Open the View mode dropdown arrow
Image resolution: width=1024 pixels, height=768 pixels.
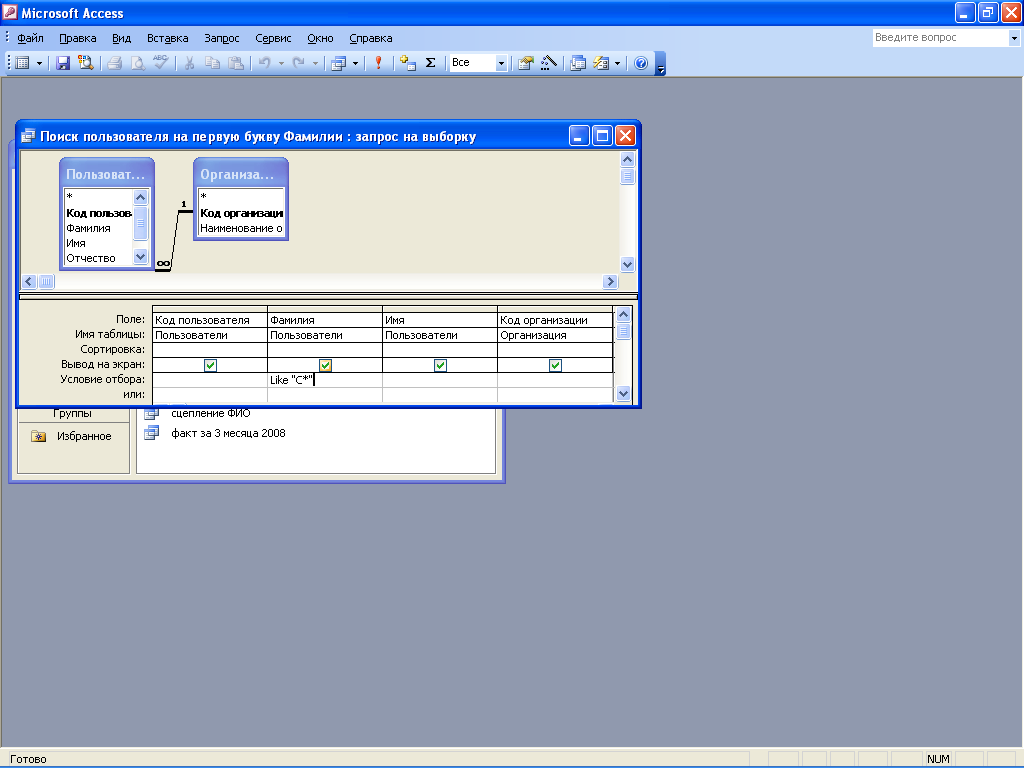pyautogui.click(x=39, y=63)
